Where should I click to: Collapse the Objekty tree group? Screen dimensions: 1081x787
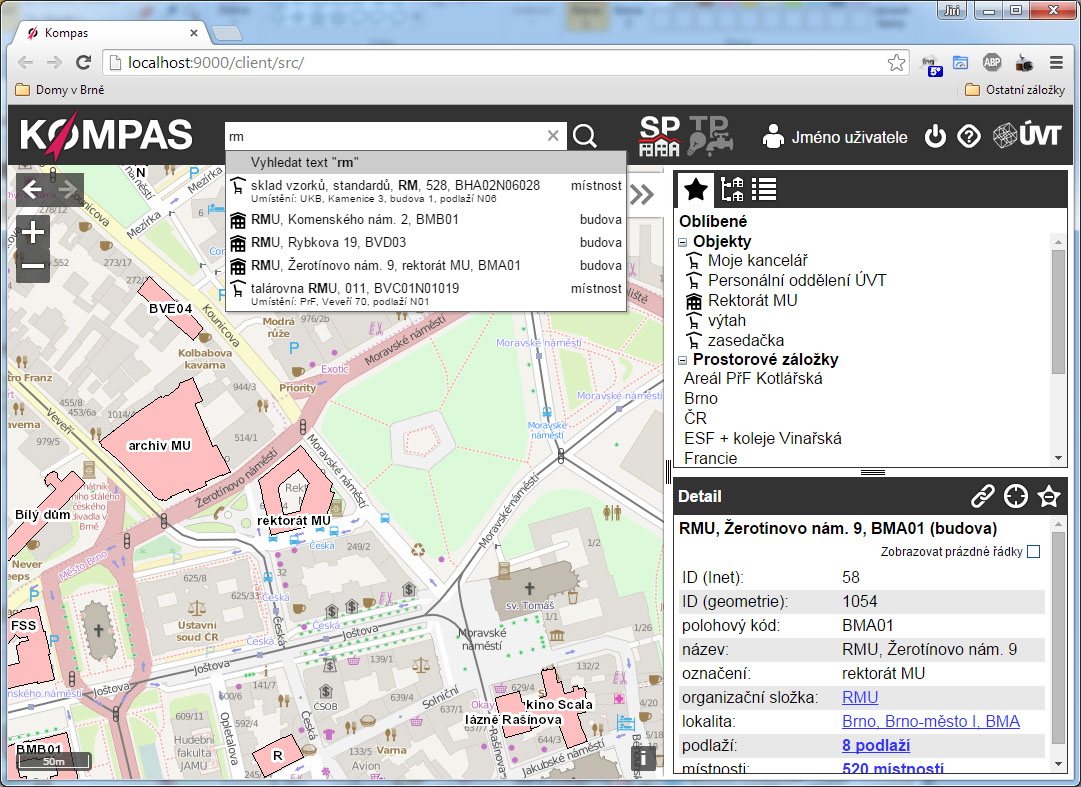683,242
